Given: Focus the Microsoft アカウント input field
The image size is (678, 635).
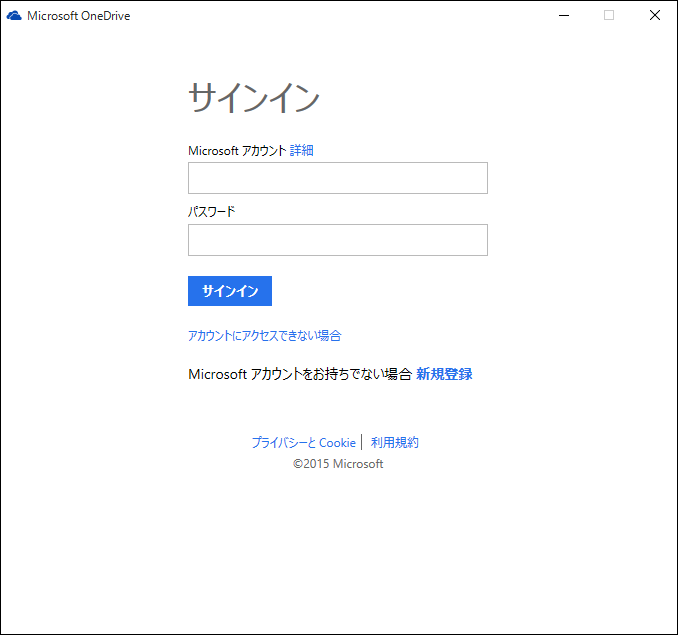Looking at the screenshot, I should click(338, 178).
